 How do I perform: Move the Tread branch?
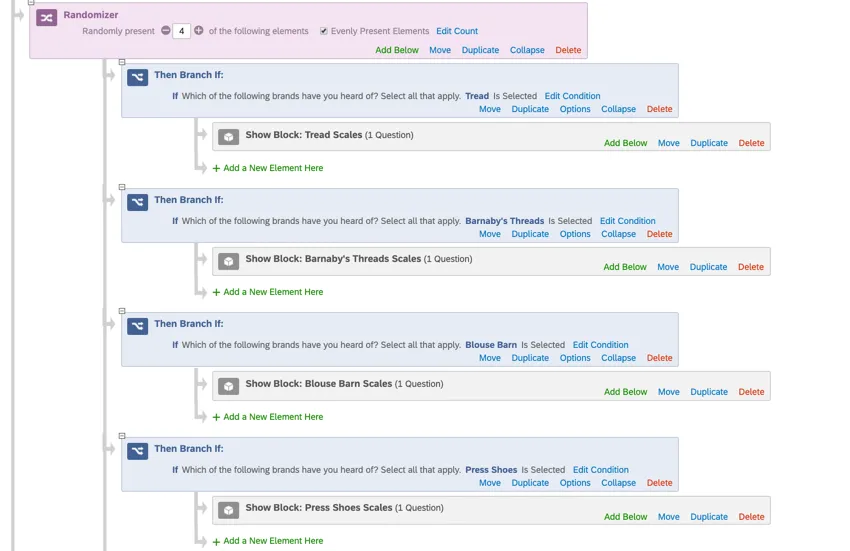[490, 109]
